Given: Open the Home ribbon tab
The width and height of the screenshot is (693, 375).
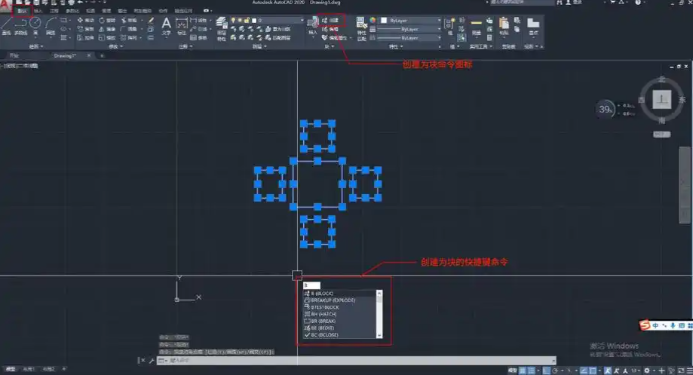Looking at the screenshot, I should 22,11.
